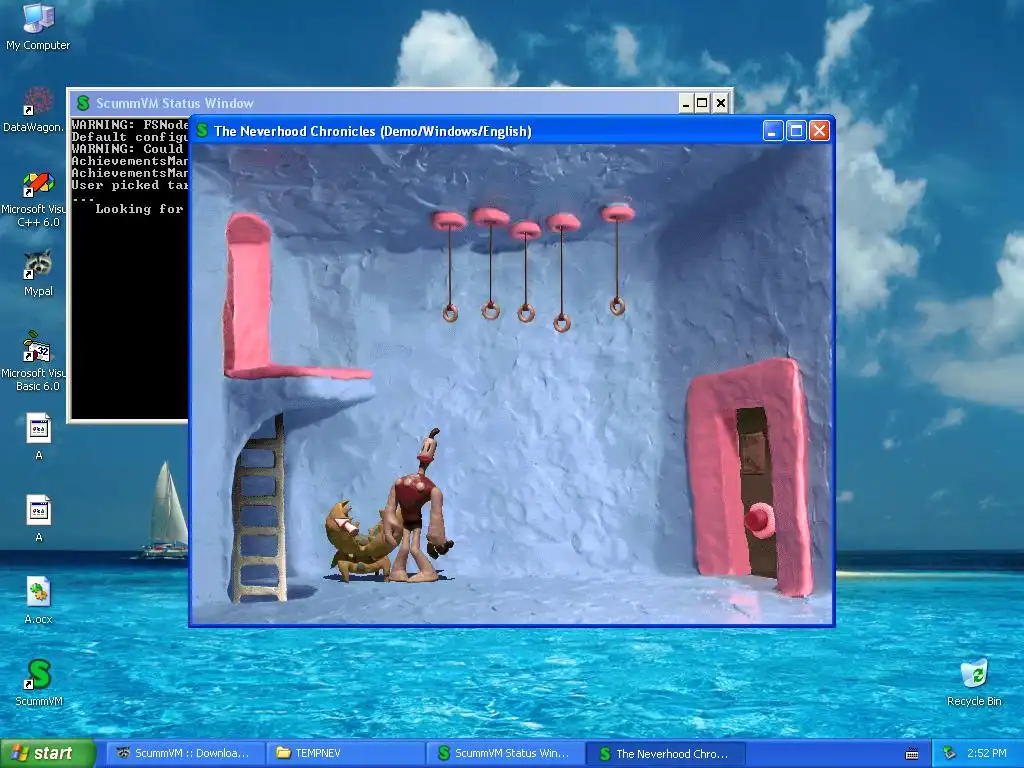The image size is (1024, 768).
Task: Click the spiky crab creature behind Klaymen
Action: pyautogui.click(x=358, y=541)
